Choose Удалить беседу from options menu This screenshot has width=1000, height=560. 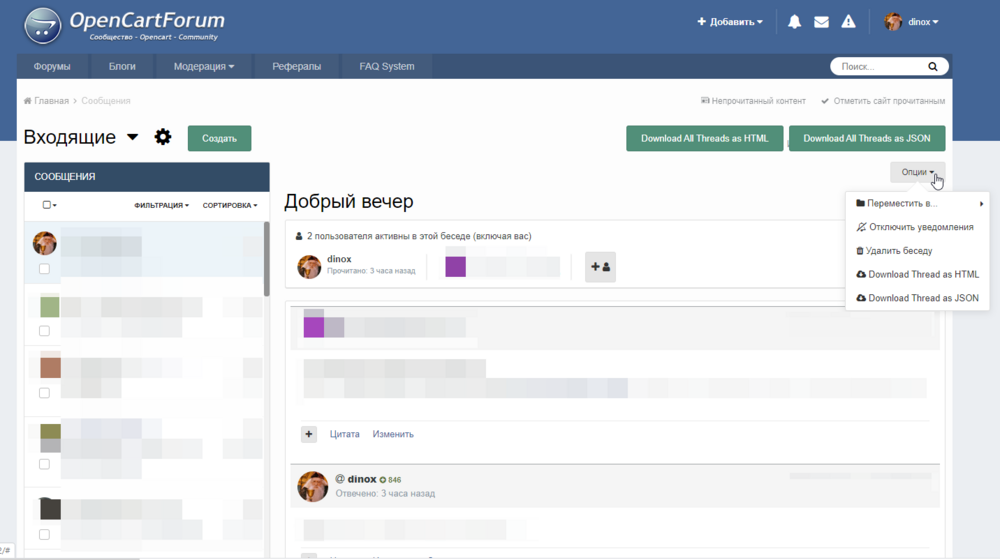[900, 251]
